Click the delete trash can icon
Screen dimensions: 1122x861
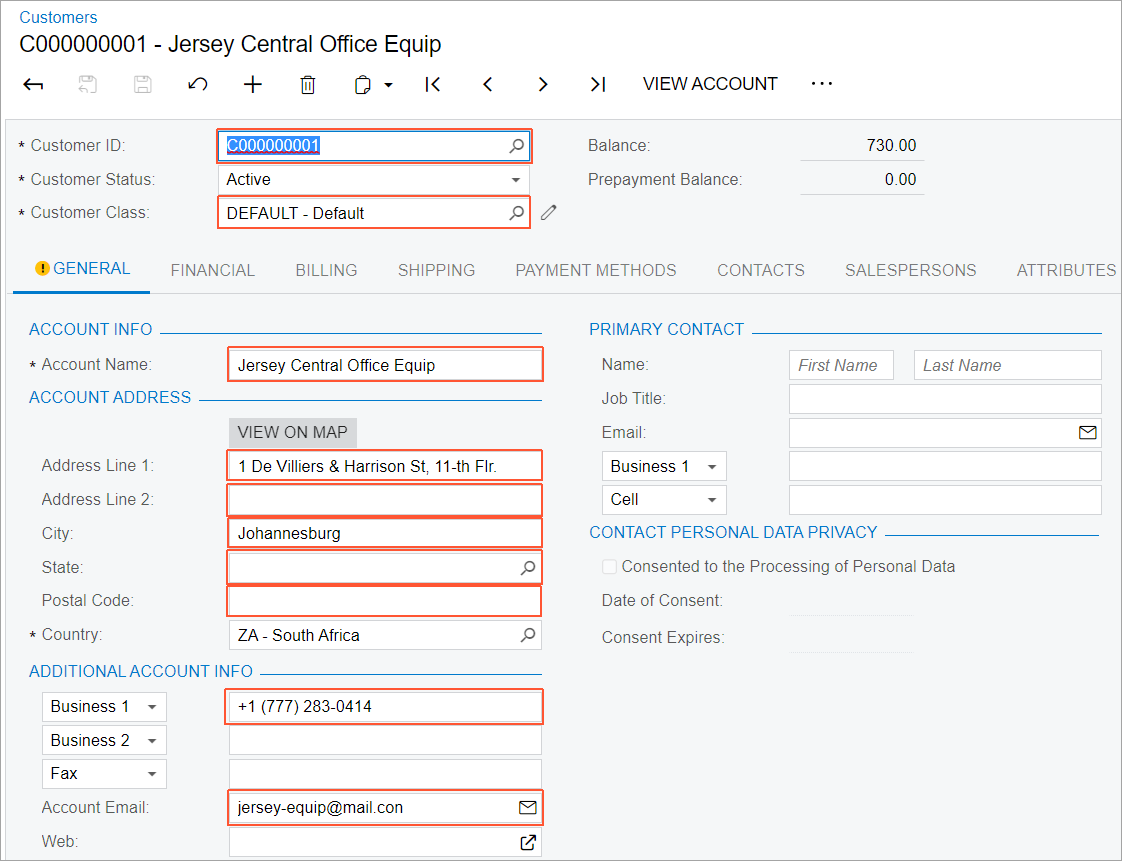pyautogui.click(x=308, y=85)
